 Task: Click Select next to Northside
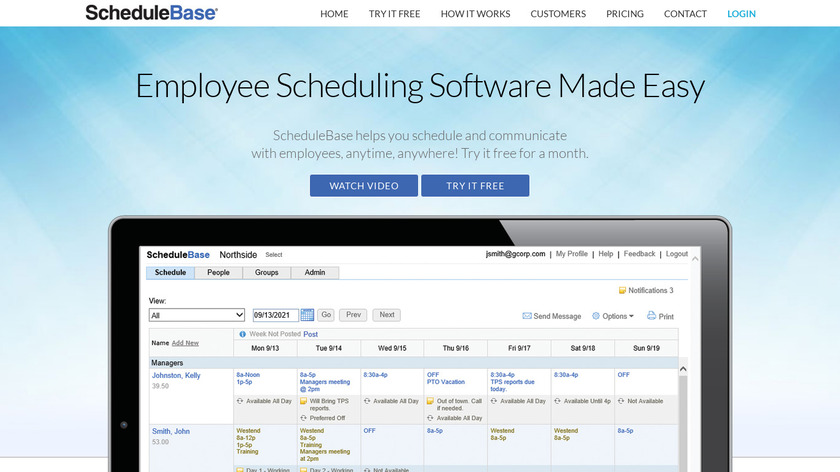274,255
